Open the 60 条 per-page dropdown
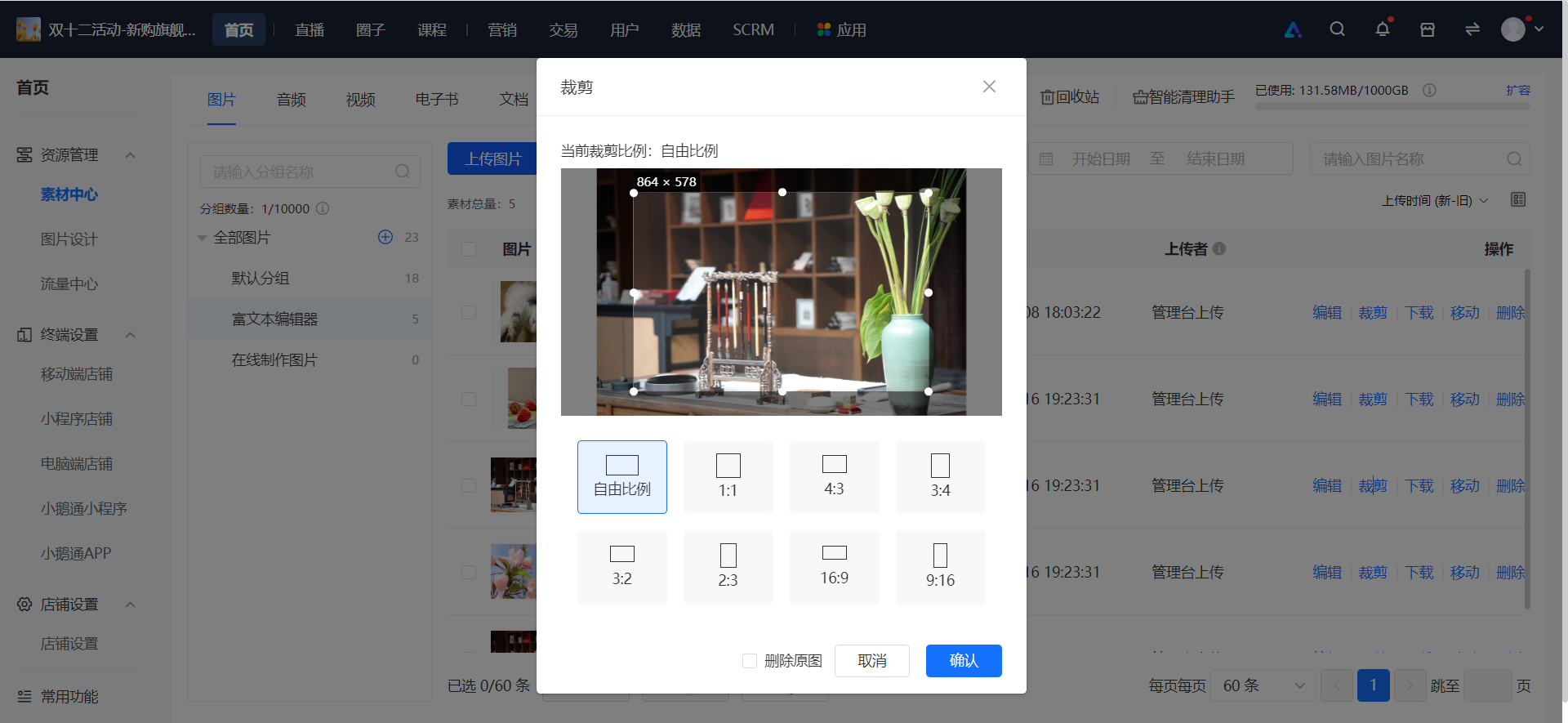Viewport: 1568px width, 723px height. point(1263,686)
